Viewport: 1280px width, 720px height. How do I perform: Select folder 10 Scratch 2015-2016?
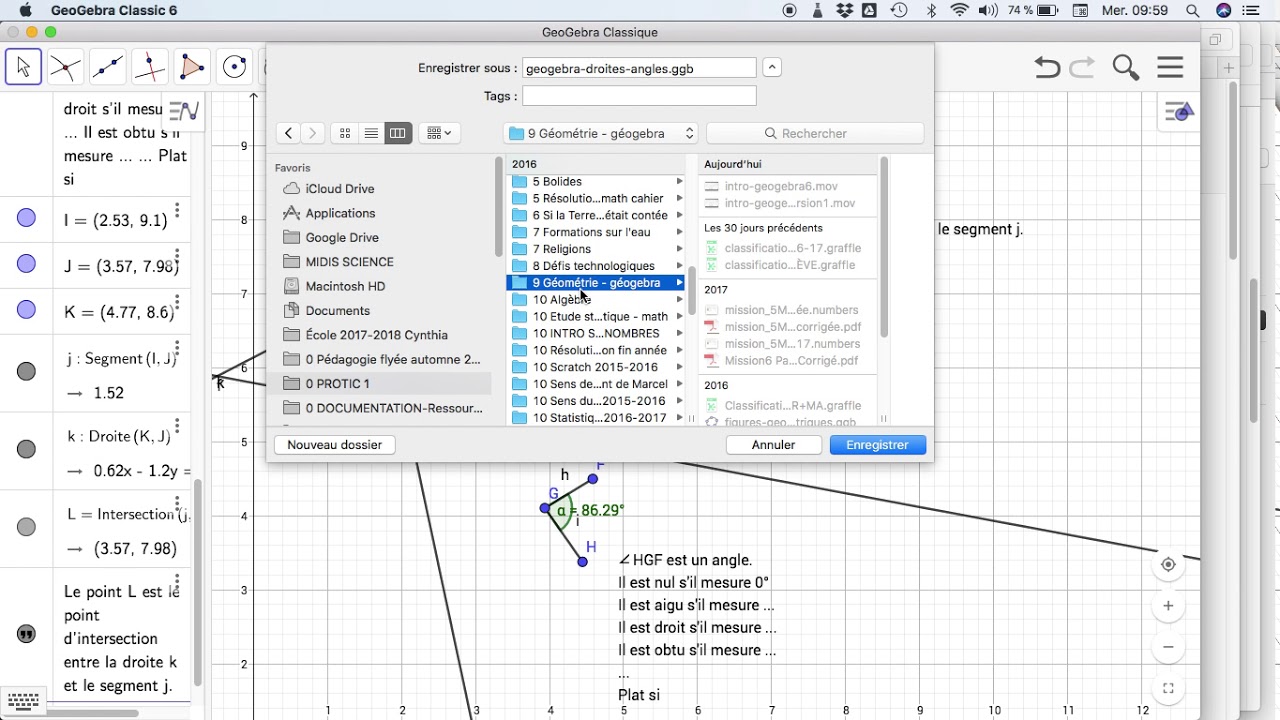(595, 367)
